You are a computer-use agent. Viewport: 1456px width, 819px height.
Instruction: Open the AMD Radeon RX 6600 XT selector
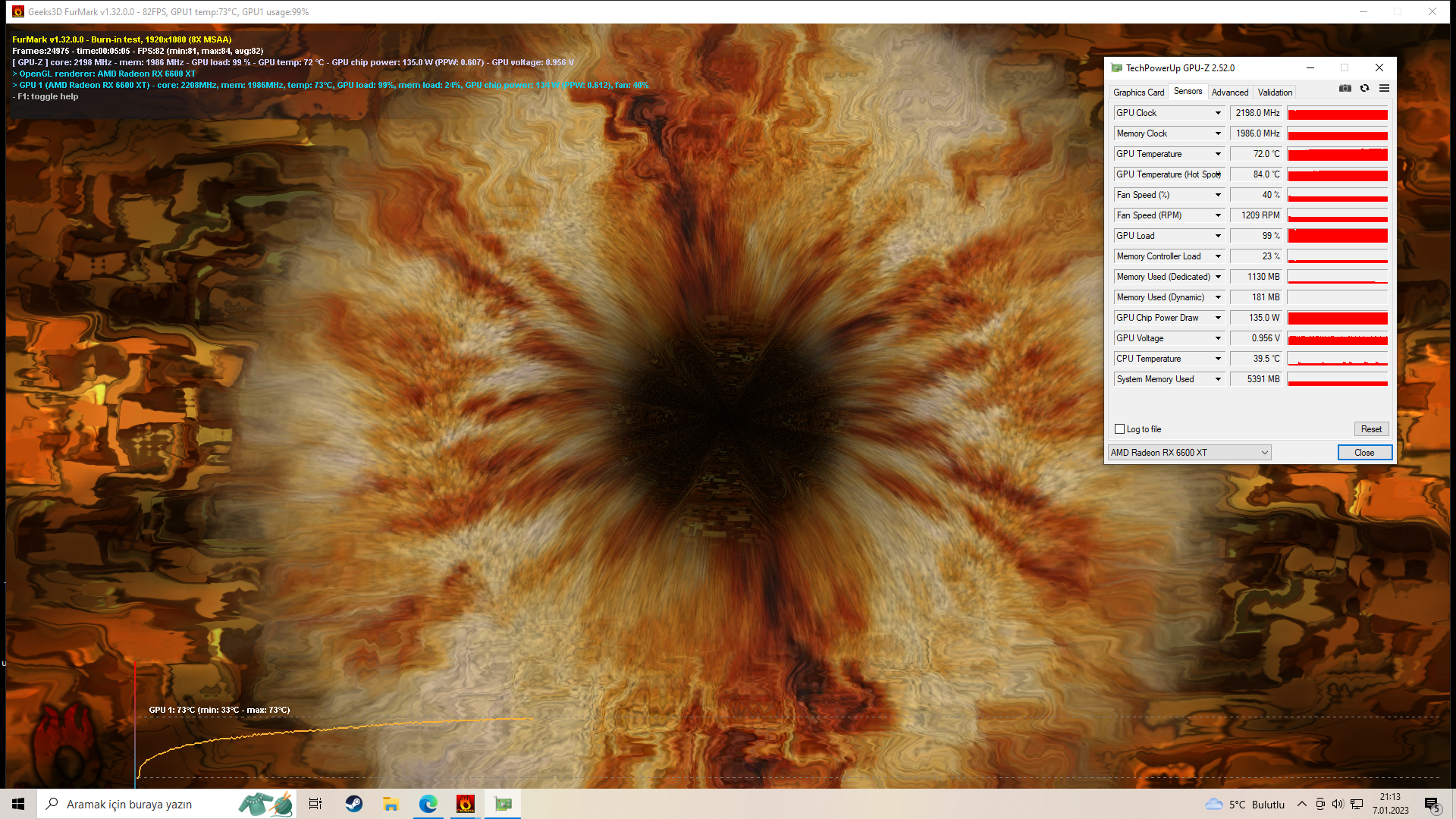(x=1188, y=453)
